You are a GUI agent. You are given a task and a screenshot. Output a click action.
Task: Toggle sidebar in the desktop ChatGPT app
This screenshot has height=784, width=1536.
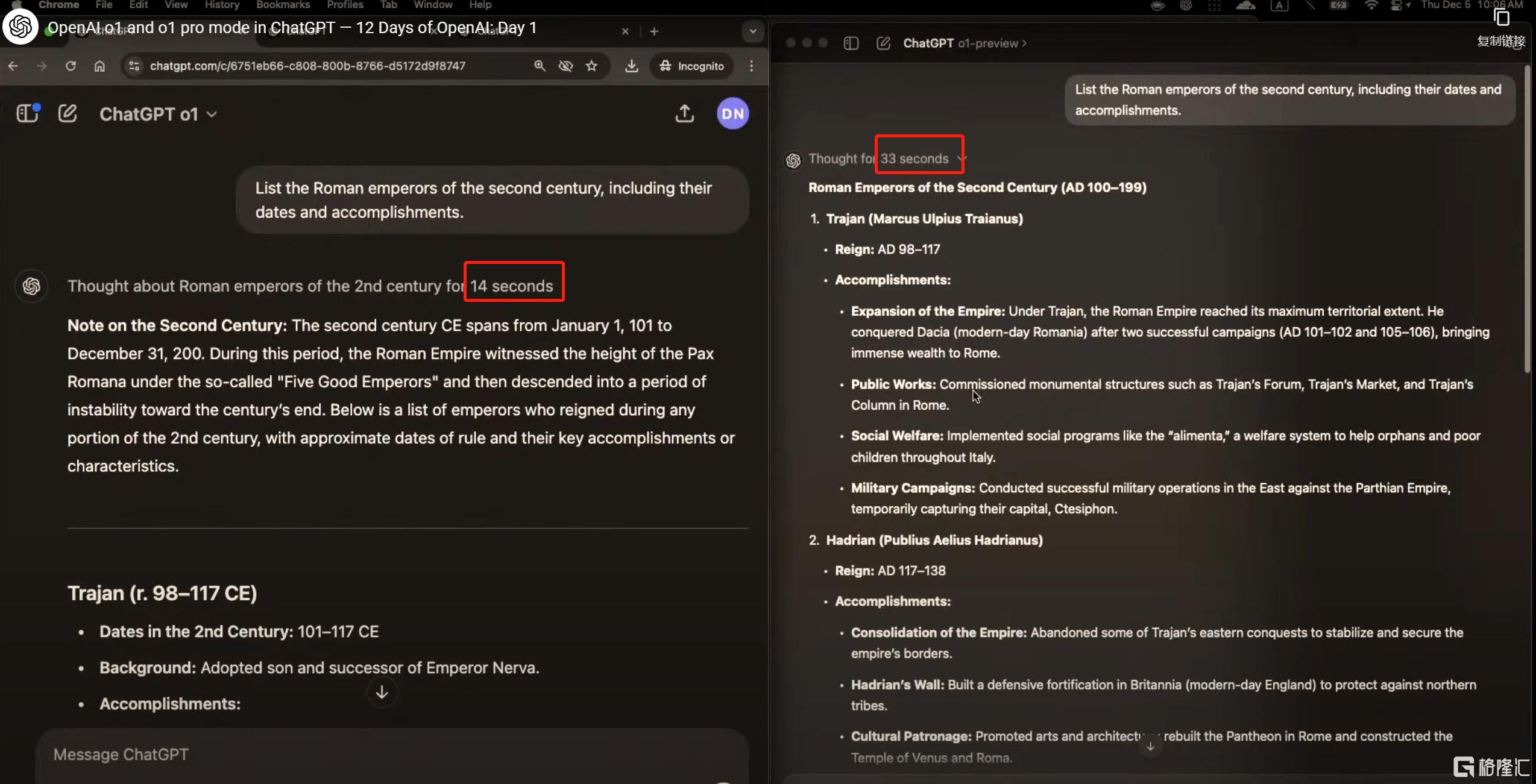click(851, 43)
